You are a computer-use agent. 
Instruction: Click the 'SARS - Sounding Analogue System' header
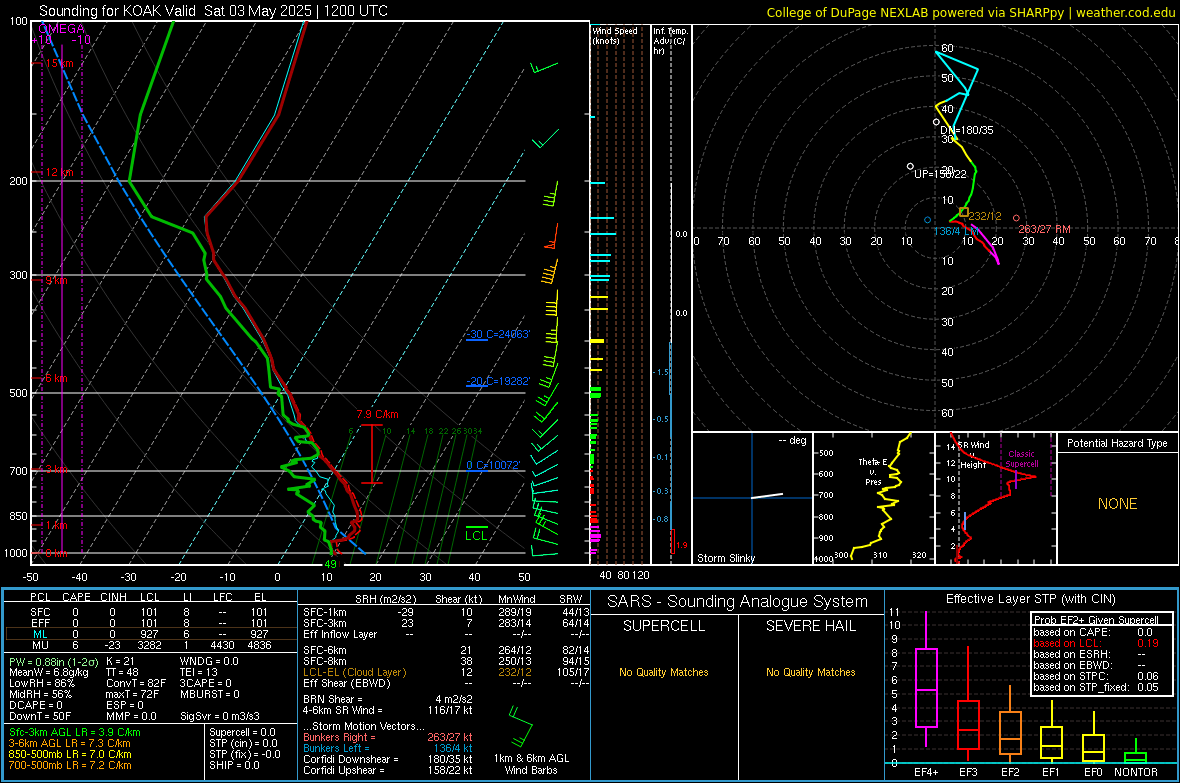click(x=738, y=602)
